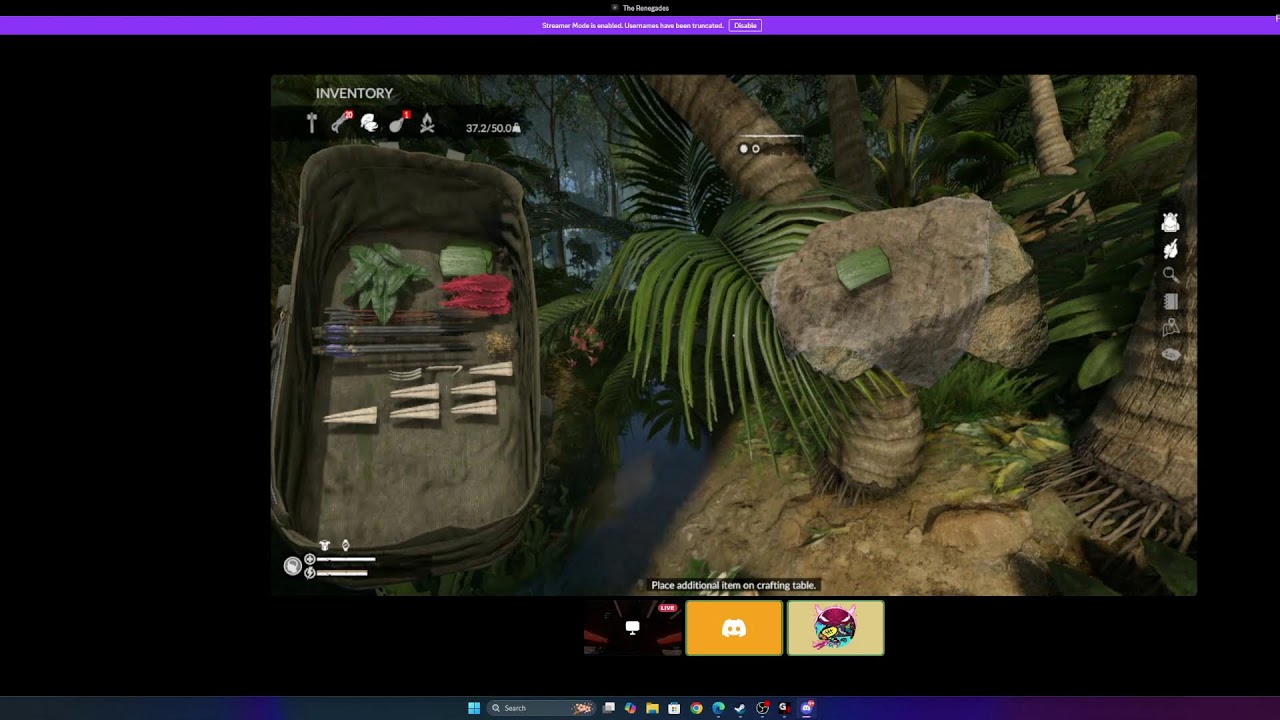Viewport: 1280px width, 720px height.
Task: Select the food category with 1 badge
Action: click(x=398, y=123)
